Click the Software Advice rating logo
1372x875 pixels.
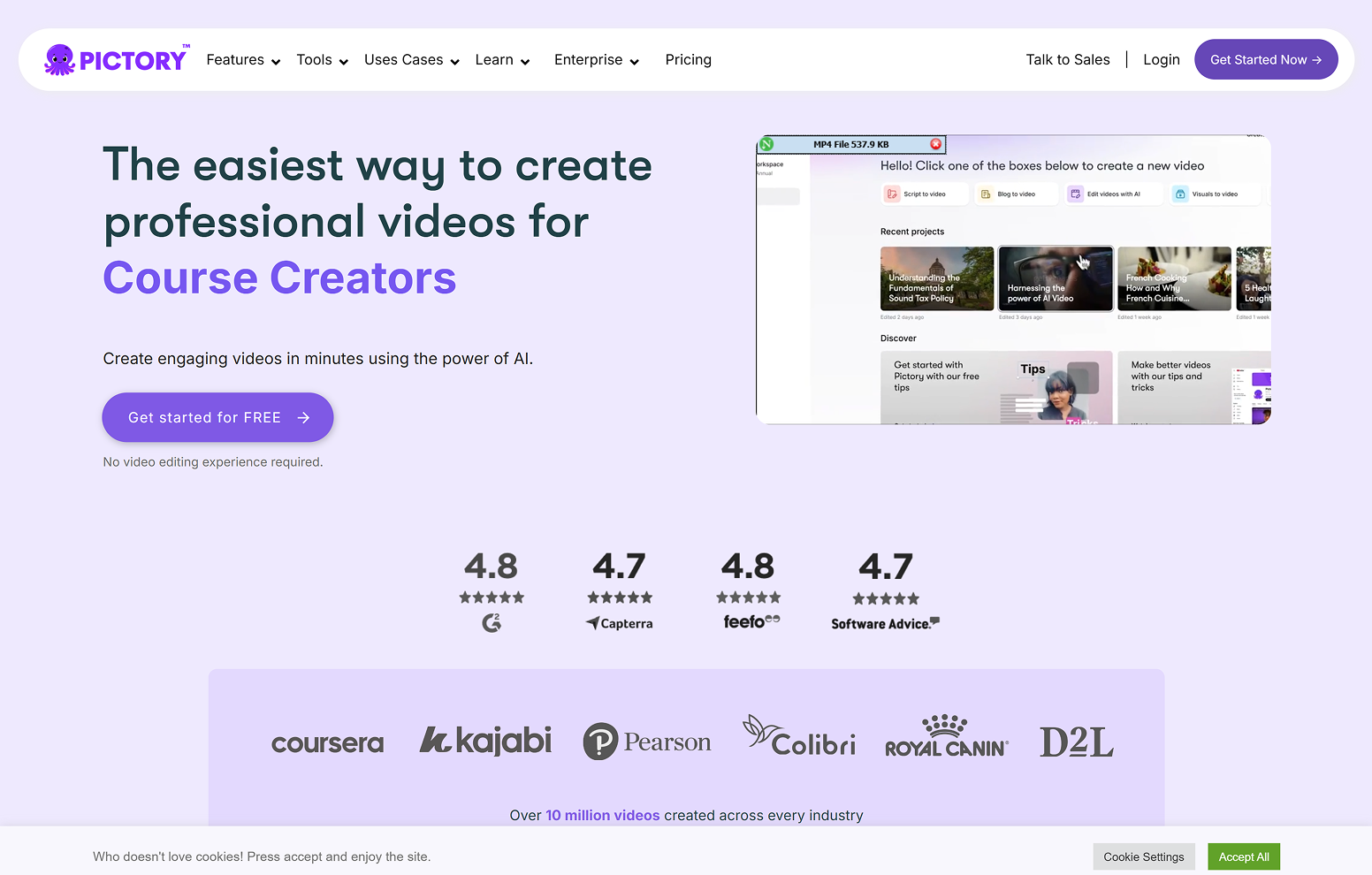[x=885, y=623]
